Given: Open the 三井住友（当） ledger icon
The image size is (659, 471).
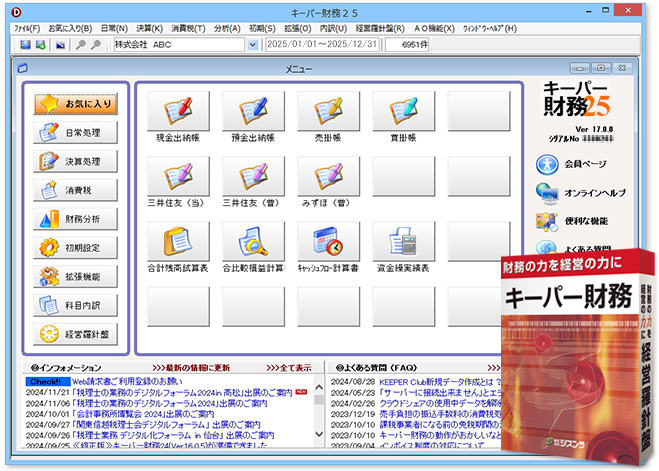Looking at the screenshot, I should (178, 176).
